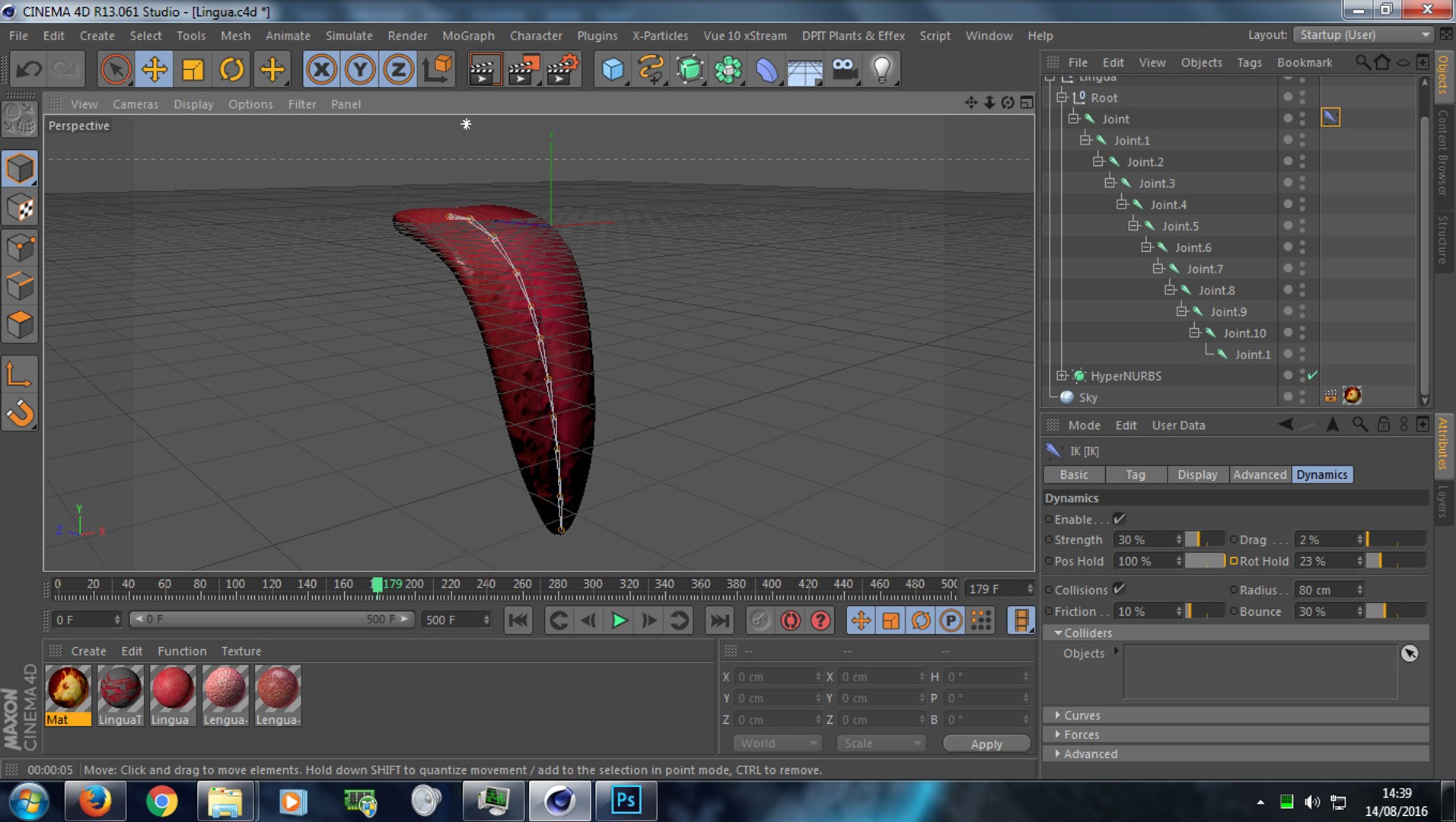Toggle X-axis lock icon
The height and width of the screenshot is (822, 1456).
(321, 70)
